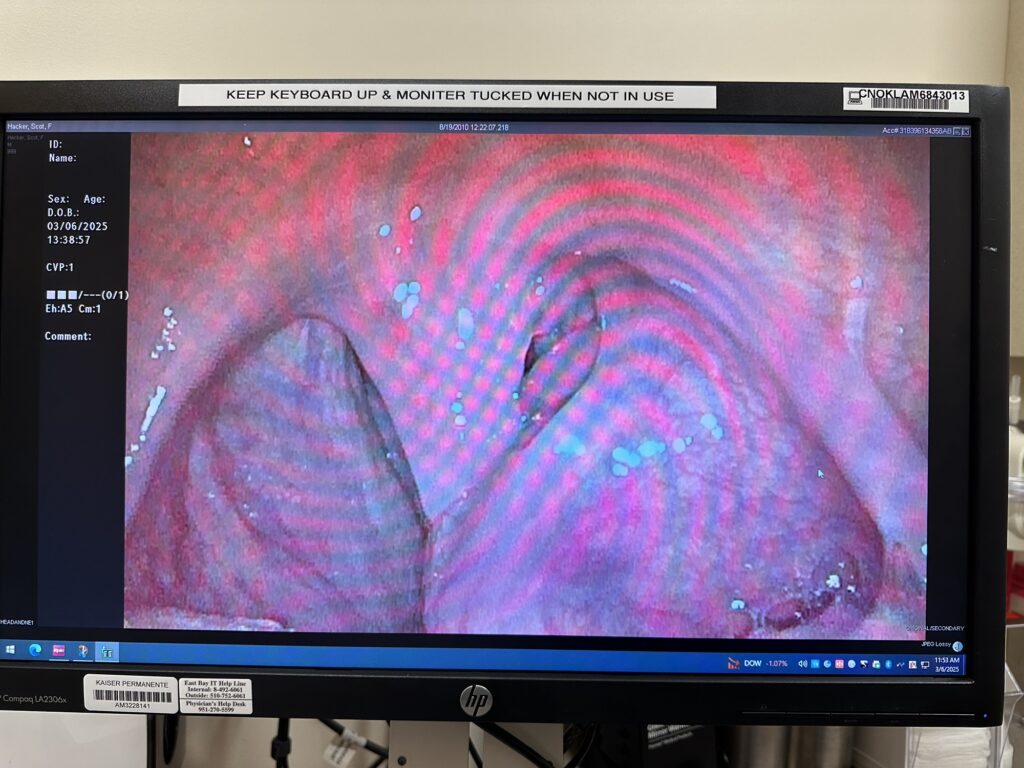Open the clock showing 11:53 AM

(x=947, y=665)
